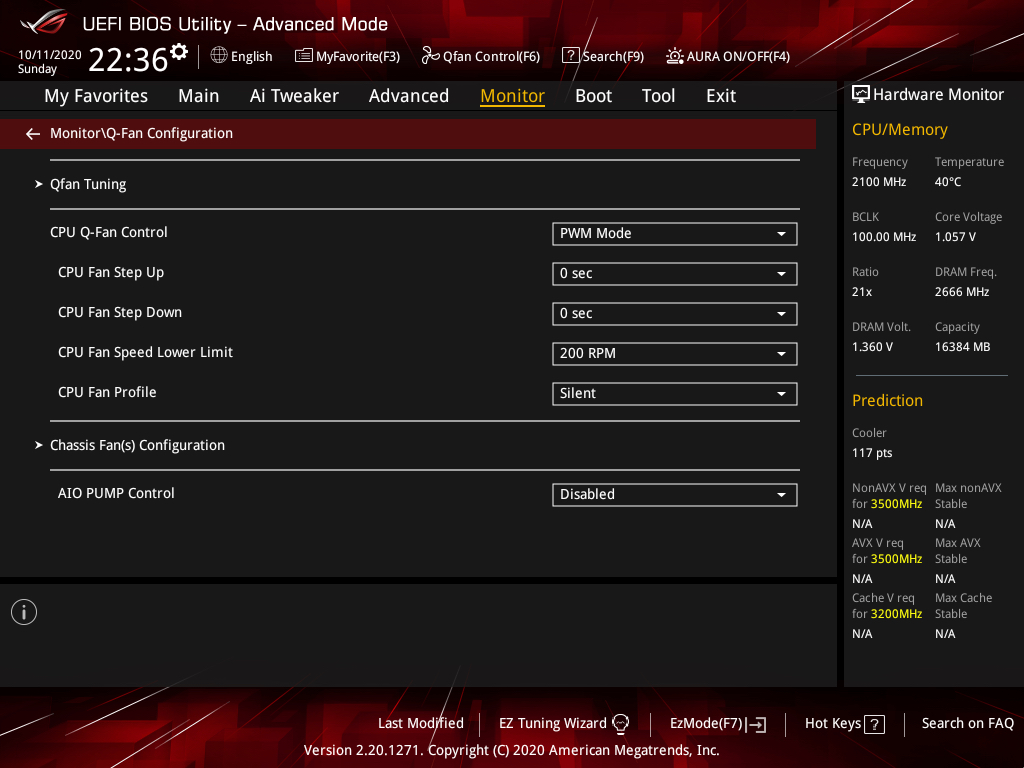Select the CPU Fan Step Down label
Screen dimensions: 1024x768
[x=120, y=312]
